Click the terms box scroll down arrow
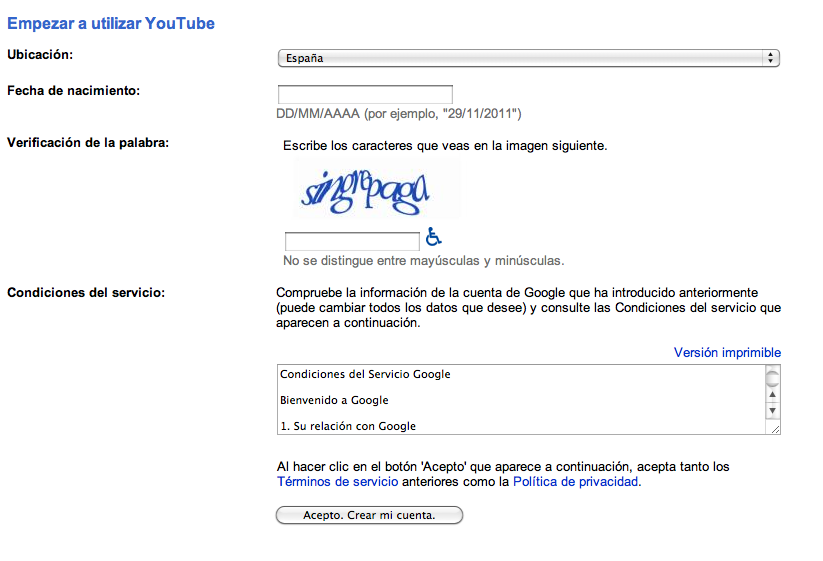The image size is (823, 561). click(773, 410)
